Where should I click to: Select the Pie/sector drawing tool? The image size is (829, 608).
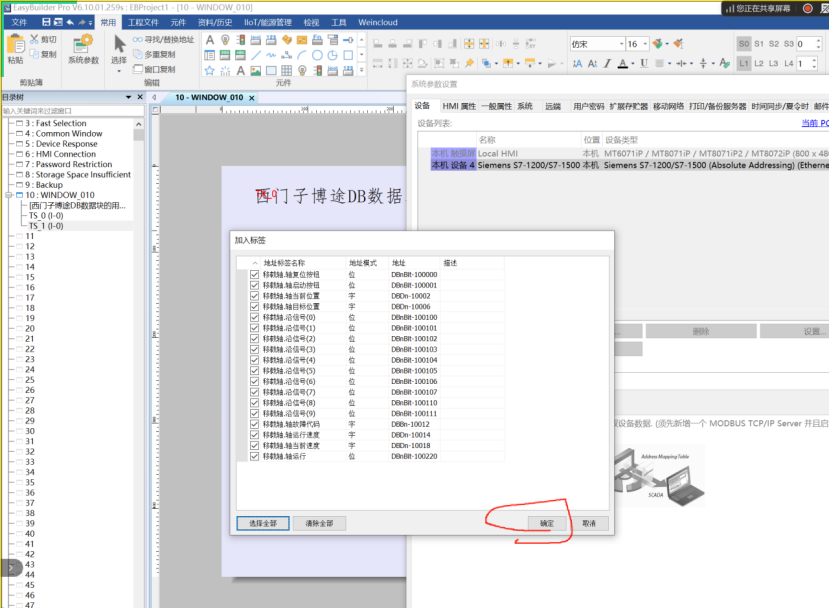pos(333,55)
